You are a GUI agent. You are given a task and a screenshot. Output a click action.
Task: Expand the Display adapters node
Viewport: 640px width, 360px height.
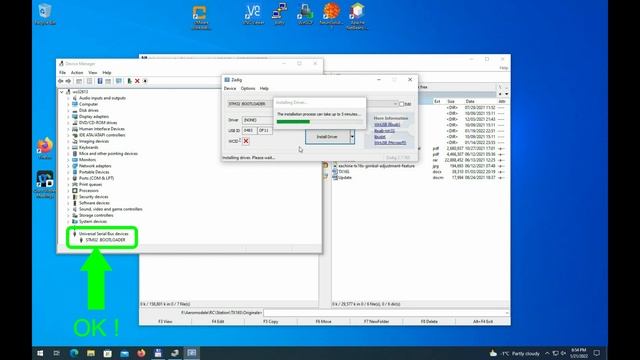pos(69,117)
